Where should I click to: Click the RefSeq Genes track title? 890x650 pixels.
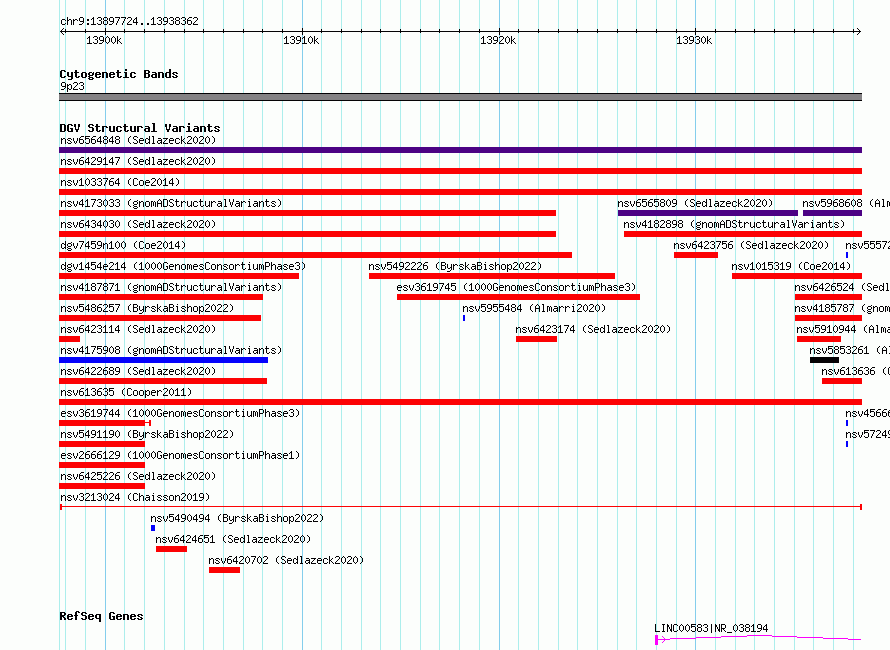[101, 616]
